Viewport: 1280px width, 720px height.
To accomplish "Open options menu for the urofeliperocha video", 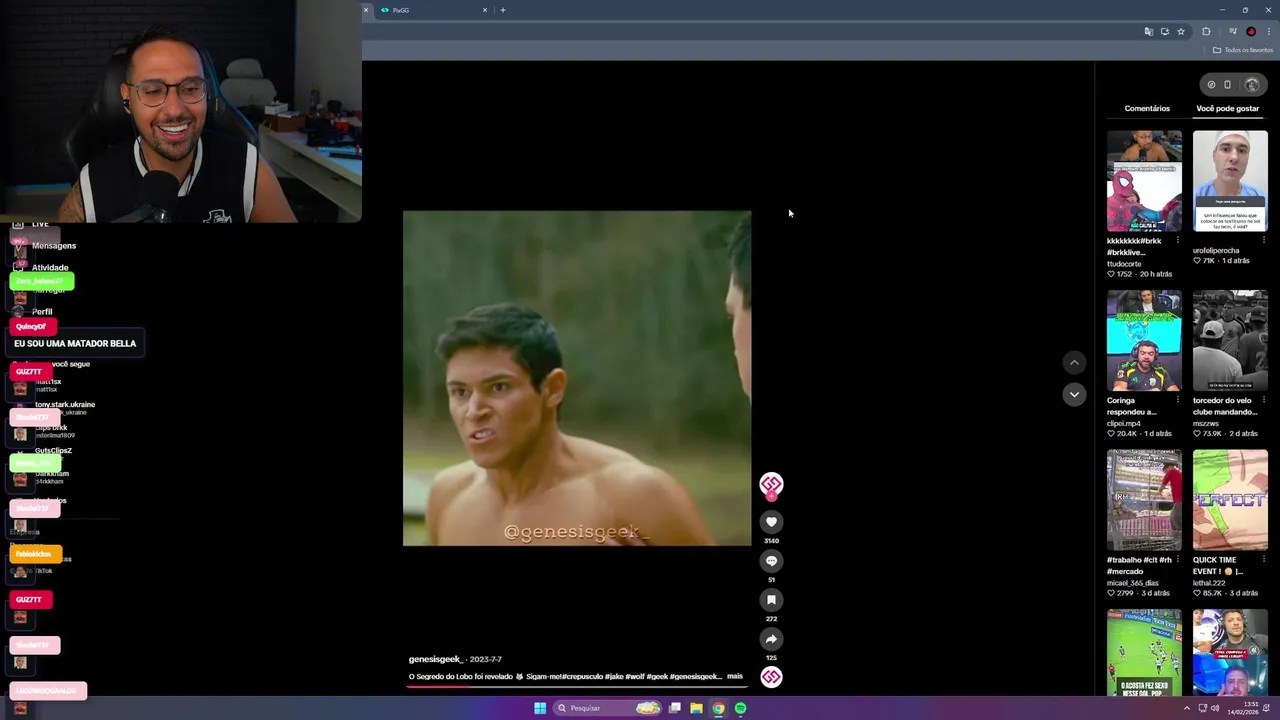I will [x=1263, y=241].
